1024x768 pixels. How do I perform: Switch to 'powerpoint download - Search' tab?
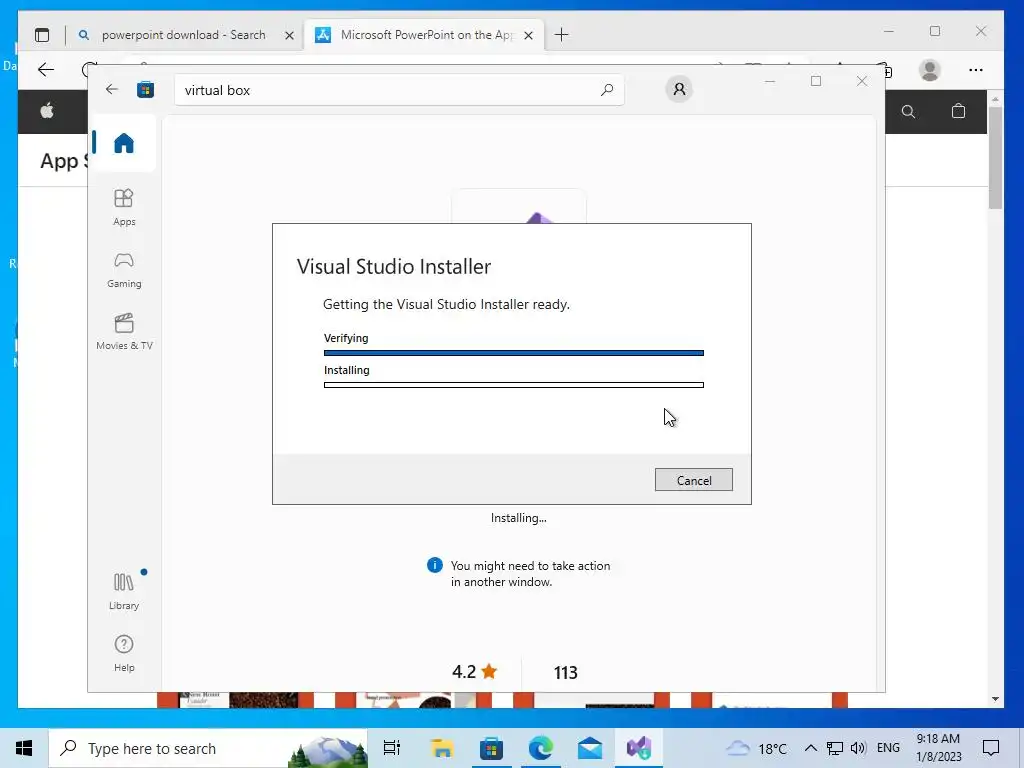183,35
